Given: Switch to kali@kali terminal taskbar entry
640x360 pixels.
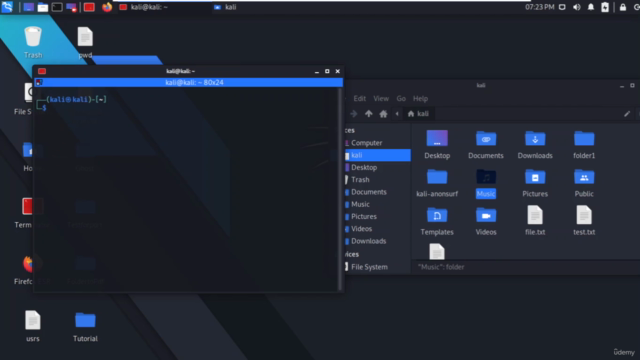Looking at the screenshot, I should tap(144, 7).
